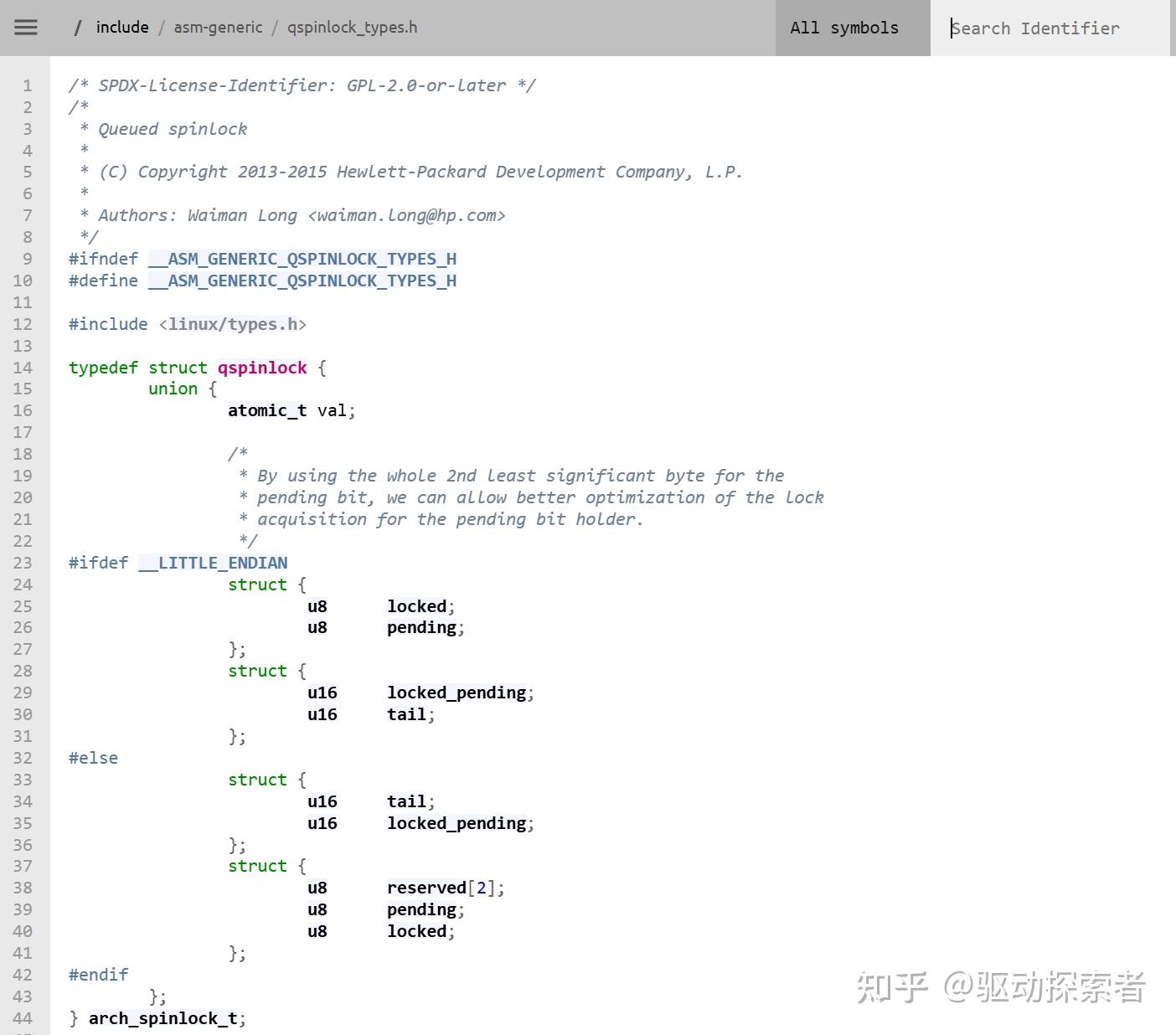Select line number 23
Viewport: 1176px width, 1035px height.
tap(23, 562)
